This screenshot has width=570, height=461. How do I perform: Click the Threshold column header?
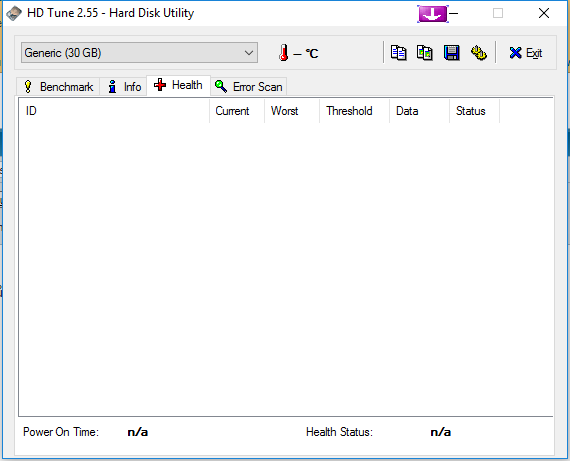click(x=354, y=111)
